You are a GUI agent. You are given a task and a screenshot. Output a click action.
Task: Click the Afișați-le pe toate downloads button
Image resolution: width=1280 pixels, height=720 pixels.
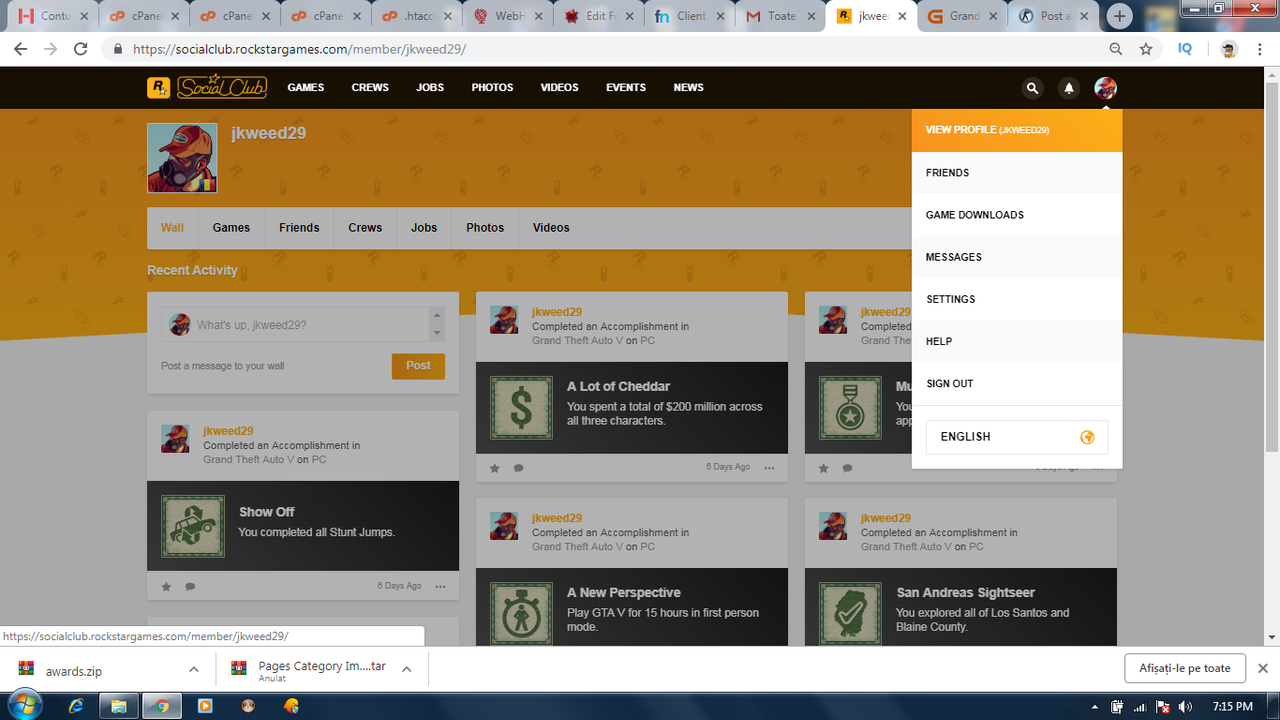1185,668
